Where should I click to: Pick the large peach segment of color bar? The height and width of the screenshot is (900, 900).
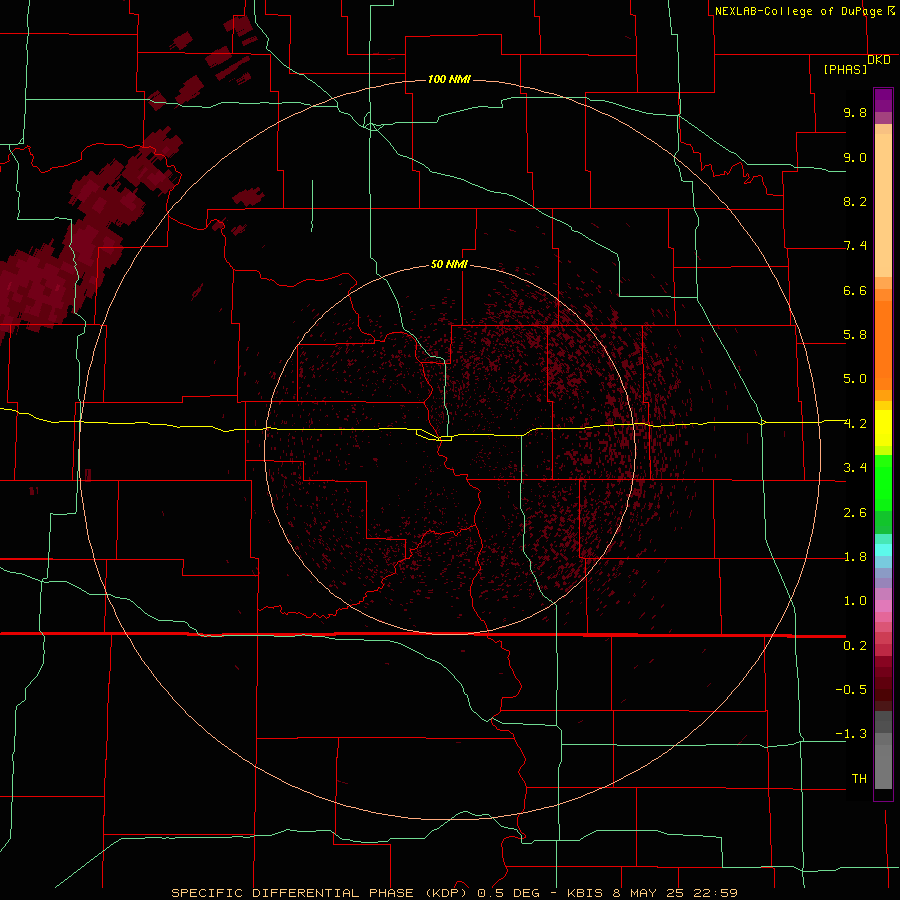[883, 205]
